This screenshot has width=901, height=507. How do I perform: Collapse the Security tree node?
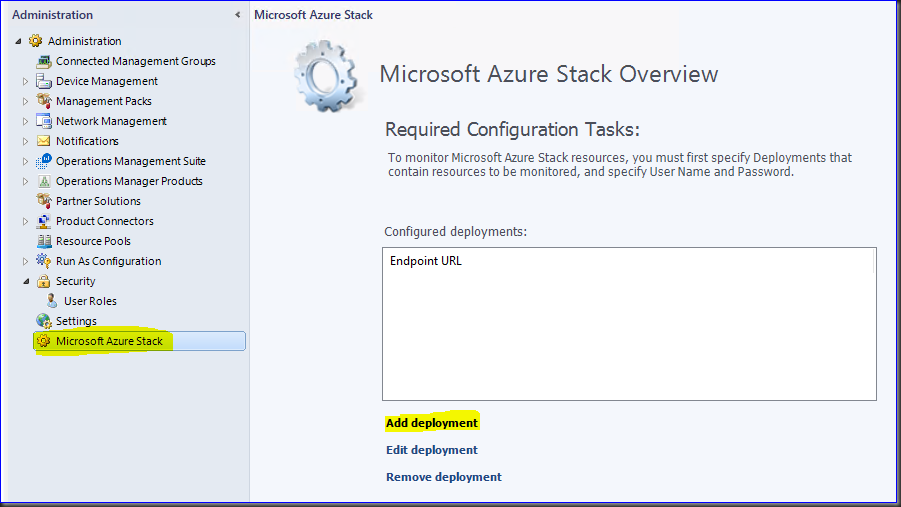click(26, 281)
